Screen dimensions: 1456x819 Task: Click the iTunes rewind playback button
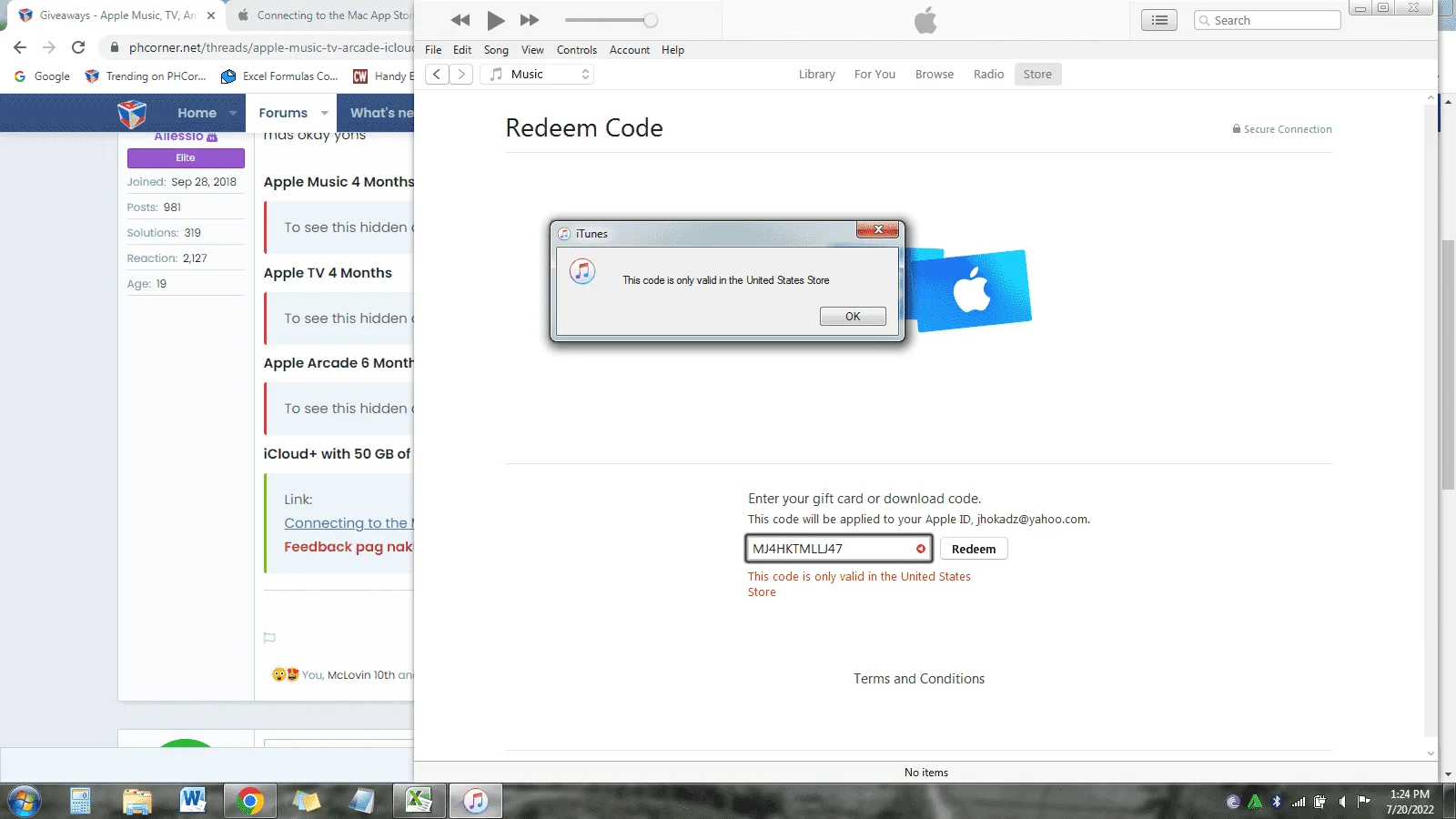point(460,20)
